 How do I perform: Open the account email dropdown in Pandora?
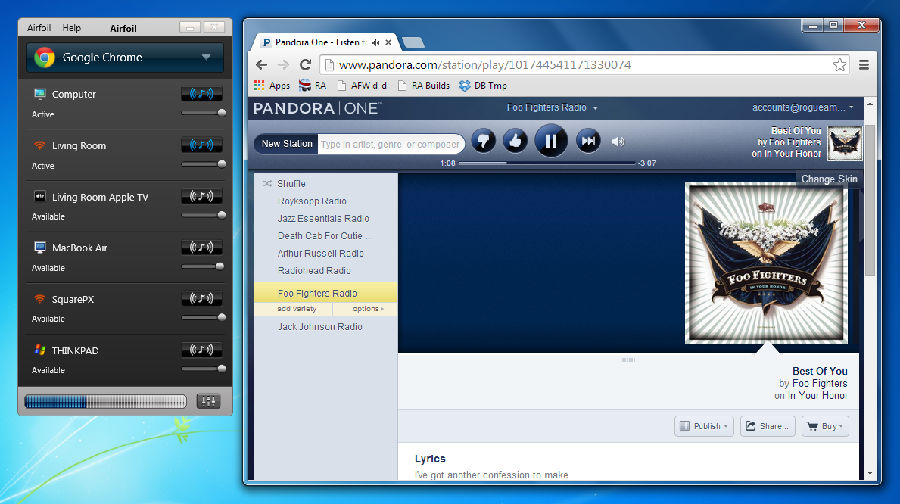point(802,107)
